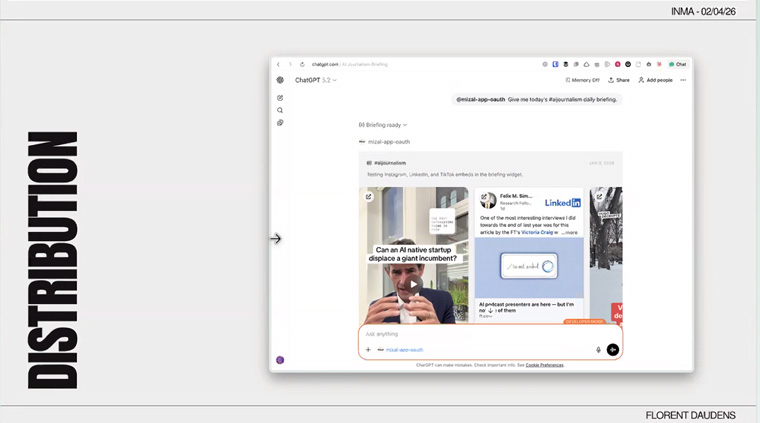Open the ChatGPT 5.2 model dropdown
760x423 pixels.
point(316,80)
